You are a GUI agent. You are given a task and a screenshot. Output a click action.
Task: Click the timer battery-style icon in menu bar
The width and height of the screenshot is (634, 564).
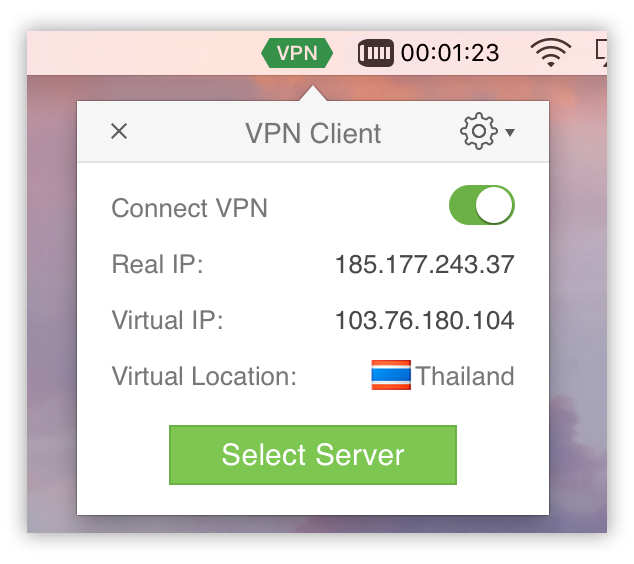376,53
